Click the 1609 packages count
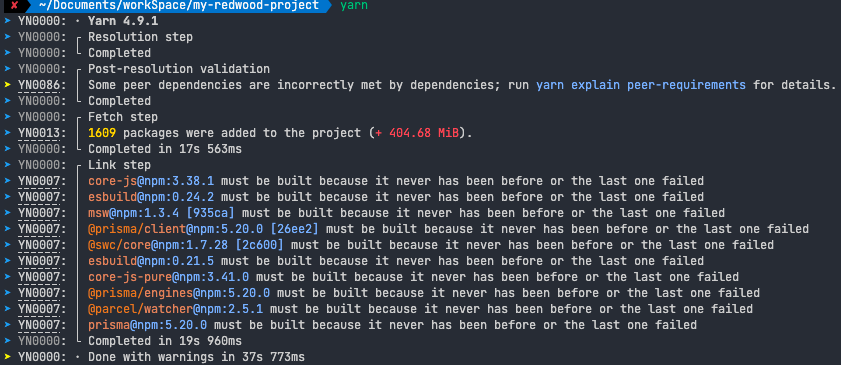Image resolution: width=841 pixels, height=365 pixels. [x=102, y=133]
